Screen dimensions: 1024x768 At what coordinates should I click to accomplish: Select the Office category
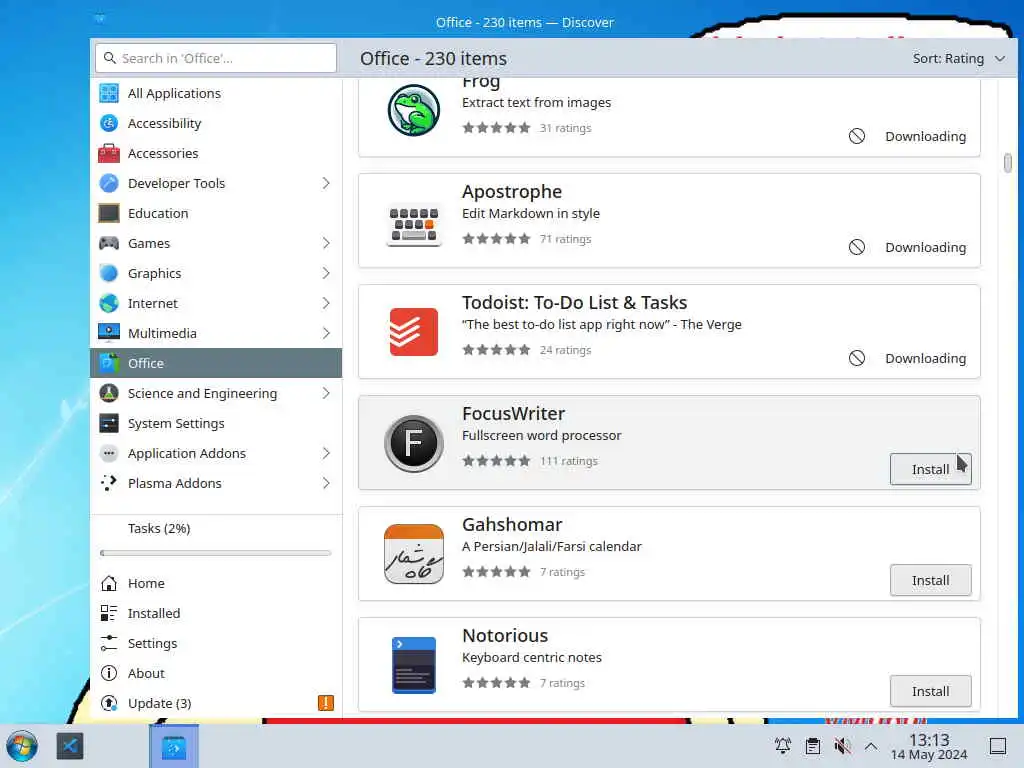[x=216, y=363]
